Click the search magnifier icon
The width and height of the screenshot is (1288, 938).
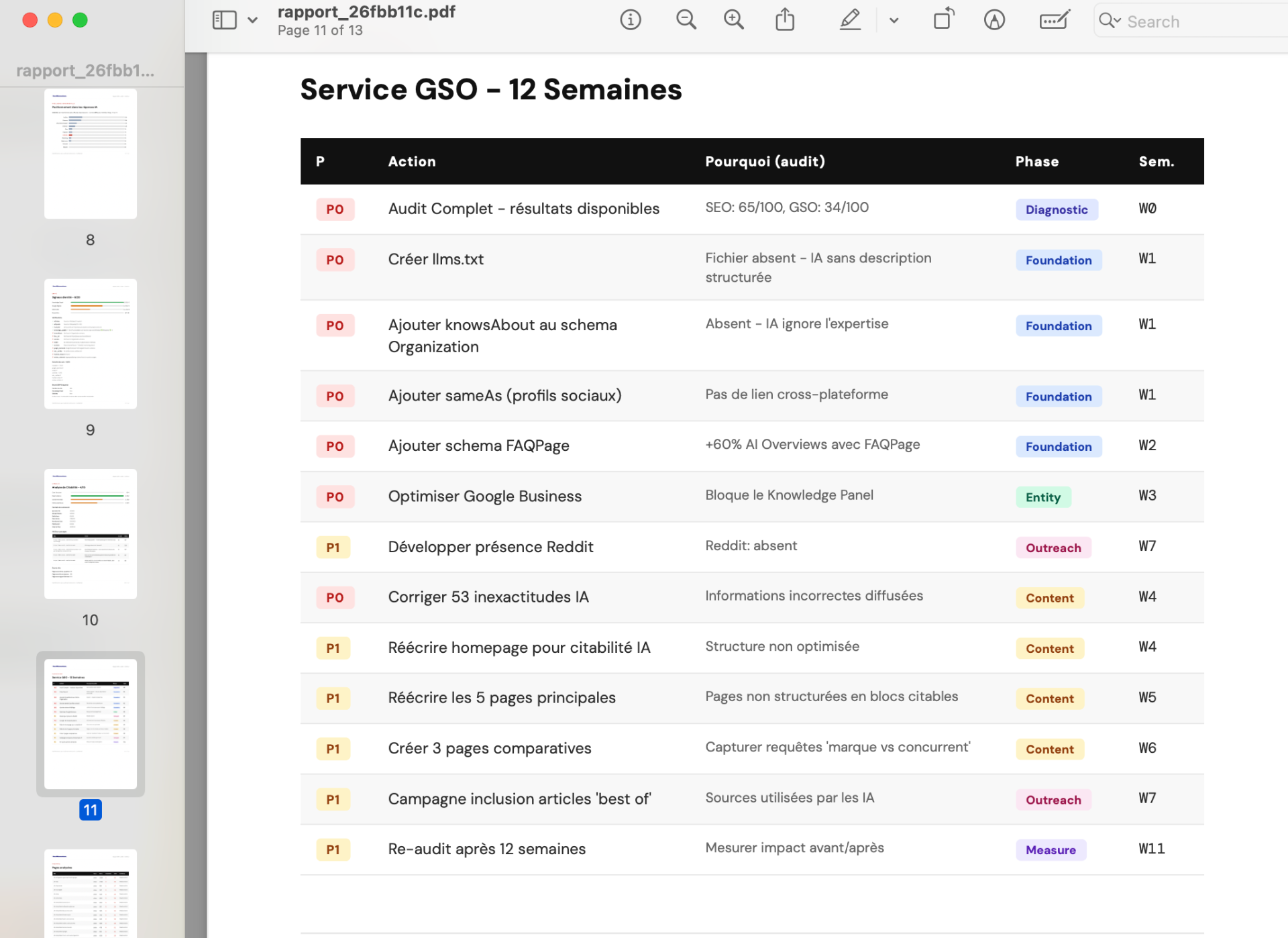pos(1109,21)
